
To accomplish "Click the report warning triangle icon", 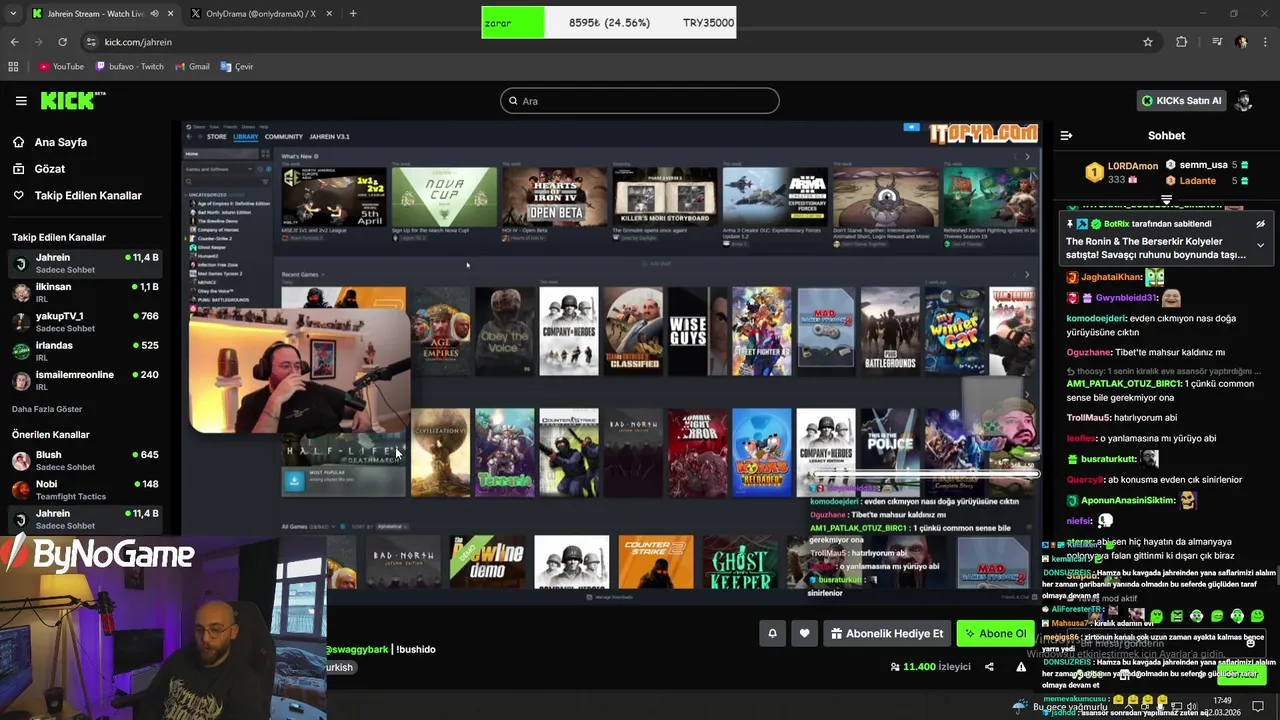I will pos(1021,667).
